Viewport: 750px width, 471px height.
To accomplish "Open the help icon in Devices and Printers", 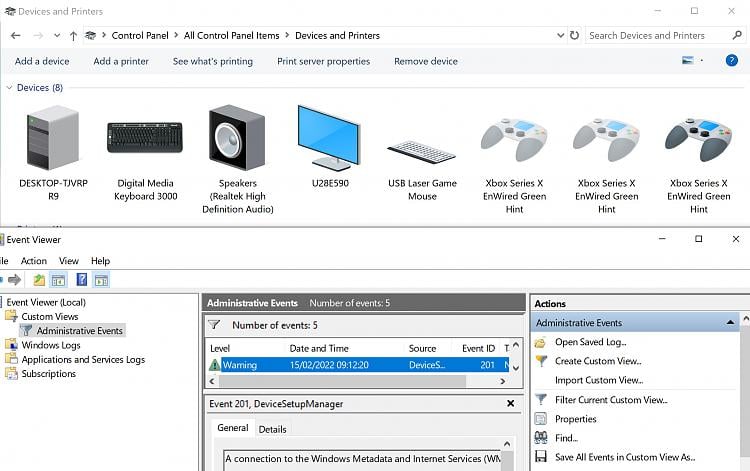I will coord(731,61).
